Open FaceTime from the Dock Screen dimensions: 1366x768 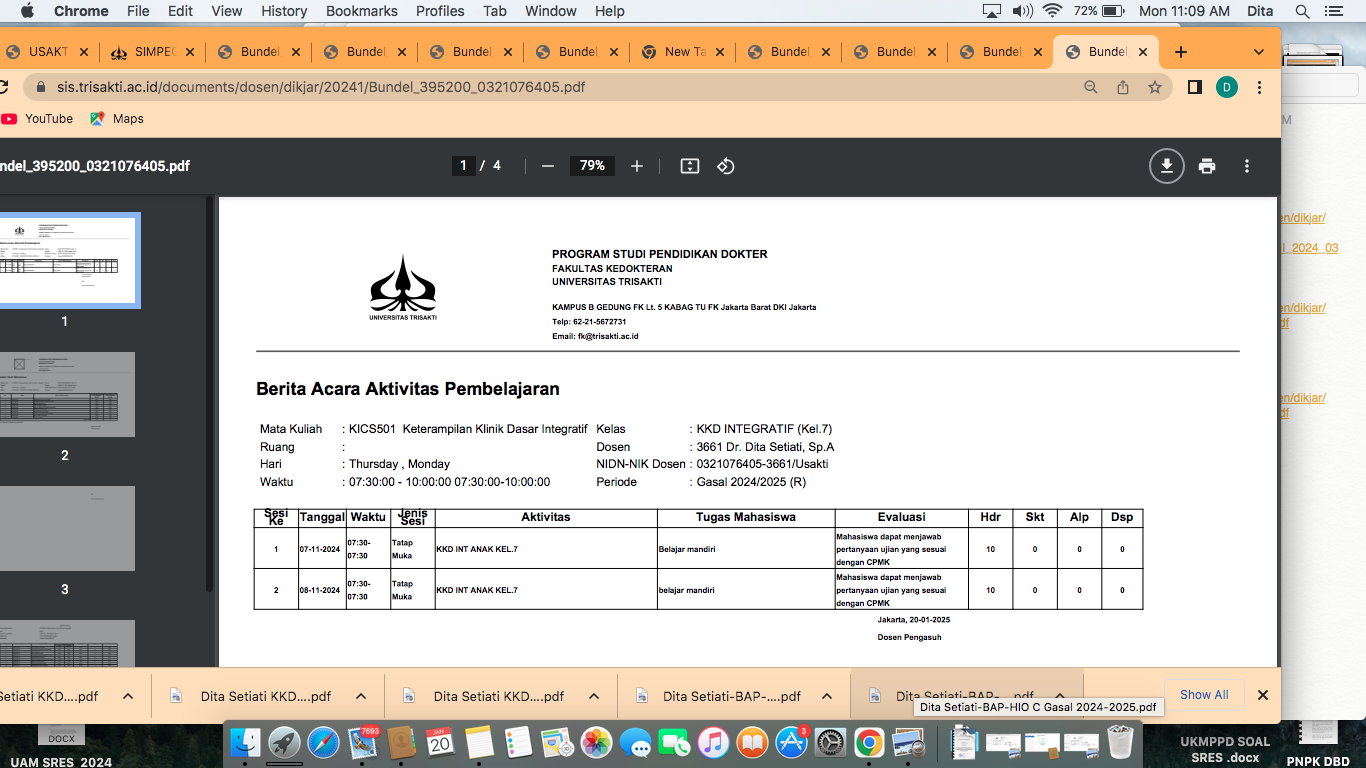[674, 742]
